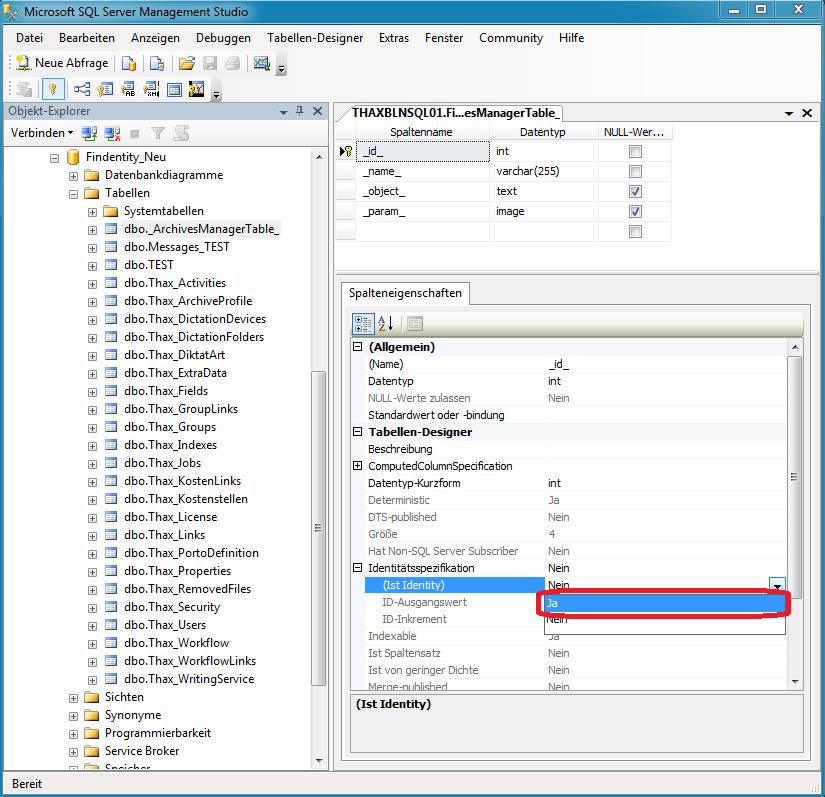This screenshot has width=825, height=797.
Task: Open the Spatial Indexes icon
Action: tap(197, 89)
